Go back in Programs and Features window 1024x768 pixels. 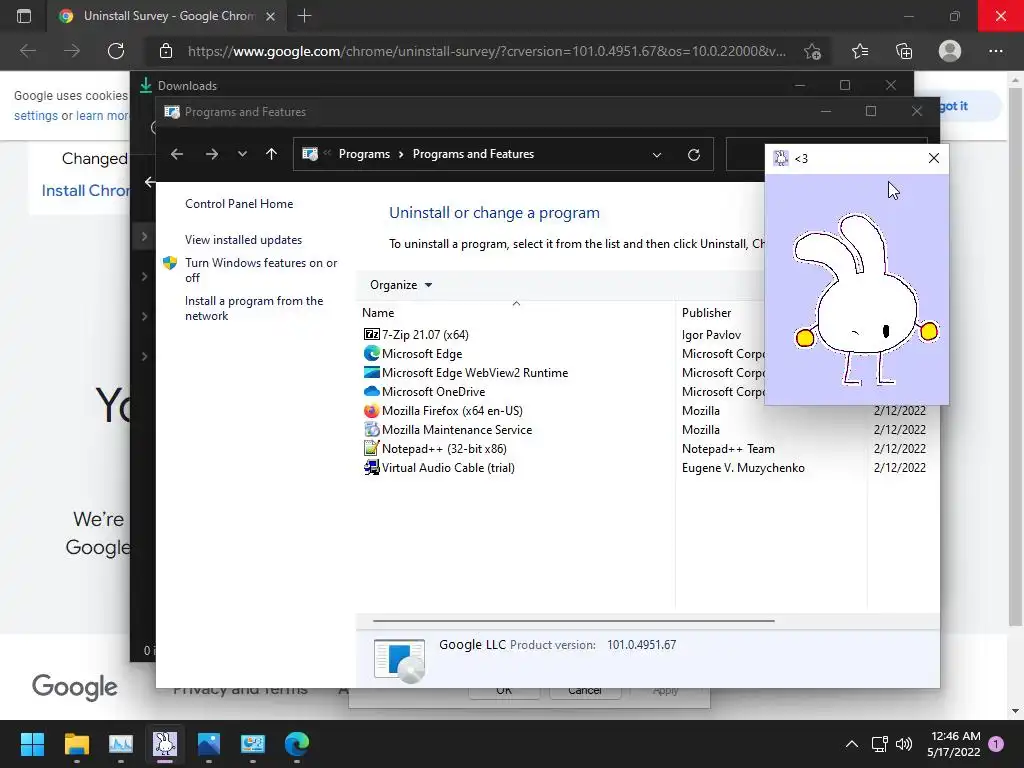(177, 154)
